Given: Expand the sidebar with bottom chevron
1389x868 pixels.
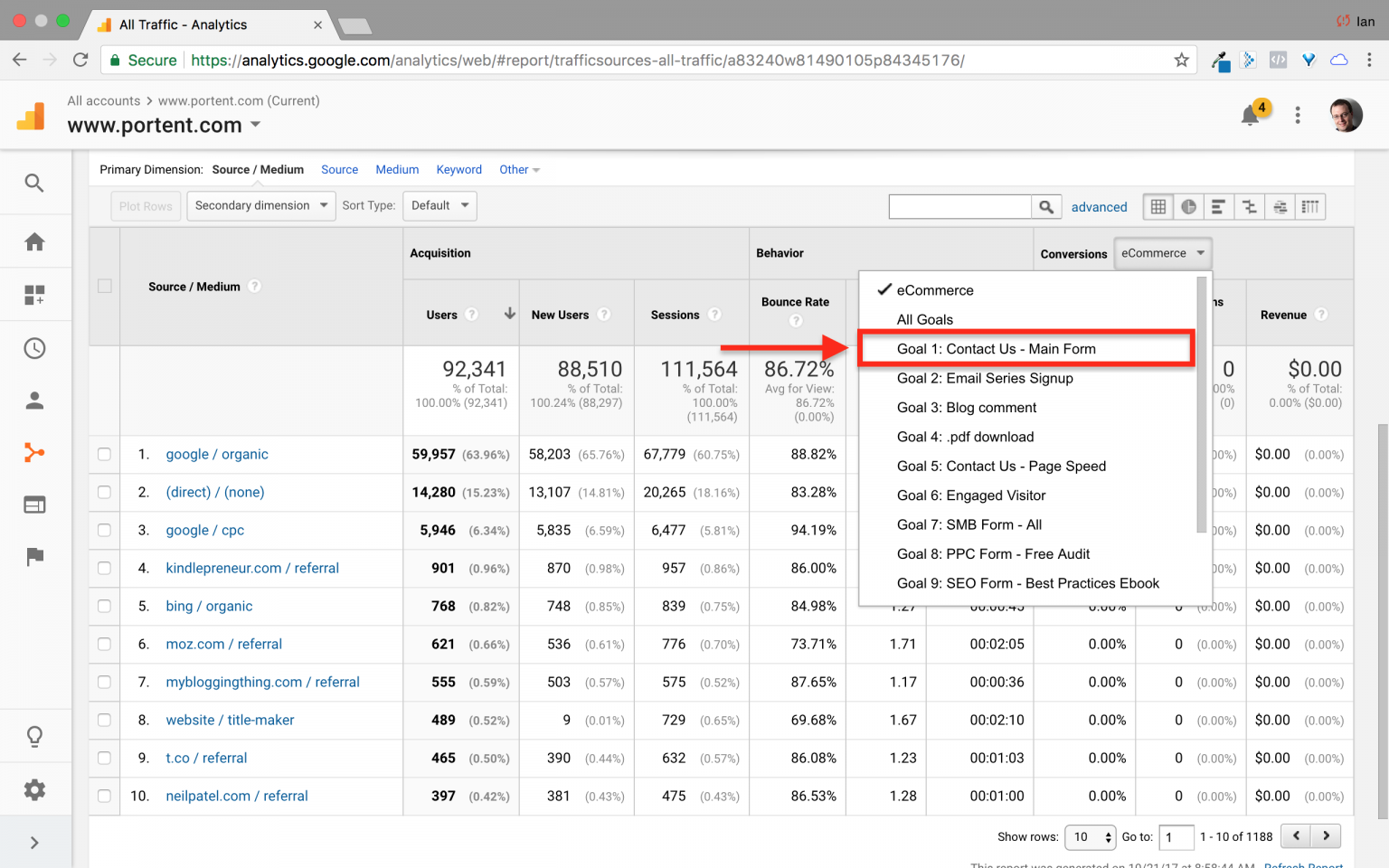Looking at the screenshot, I should 34,843.
